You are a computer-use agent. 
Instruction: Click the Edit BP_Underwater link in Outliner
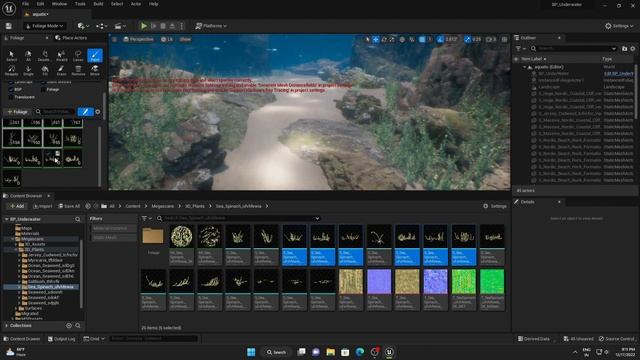coord(618,73)
